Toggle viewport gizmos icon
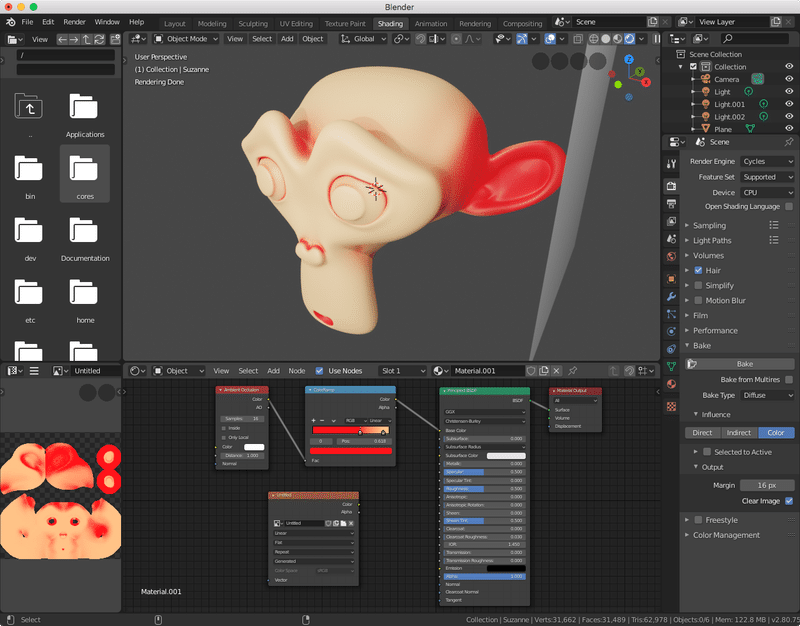This screenshot has width=800, height=626. pyautogui.click(x=521, y=39)
